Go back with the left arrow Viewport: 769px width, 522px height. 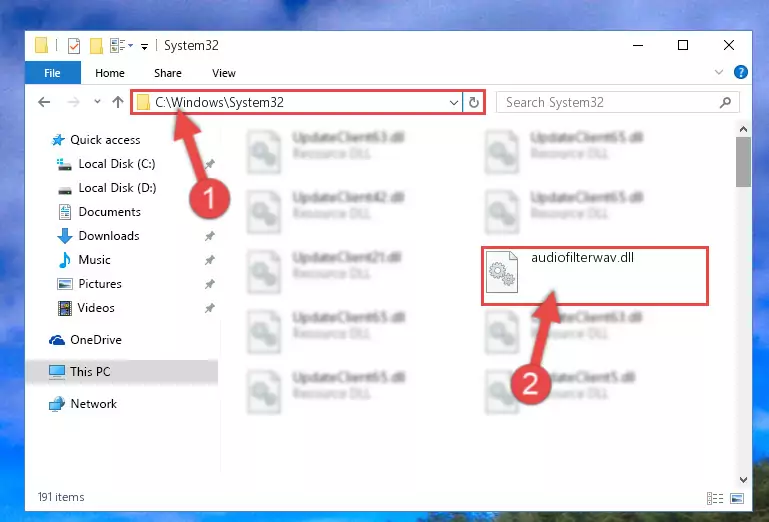pyautogui.click(x=44, y=102)
